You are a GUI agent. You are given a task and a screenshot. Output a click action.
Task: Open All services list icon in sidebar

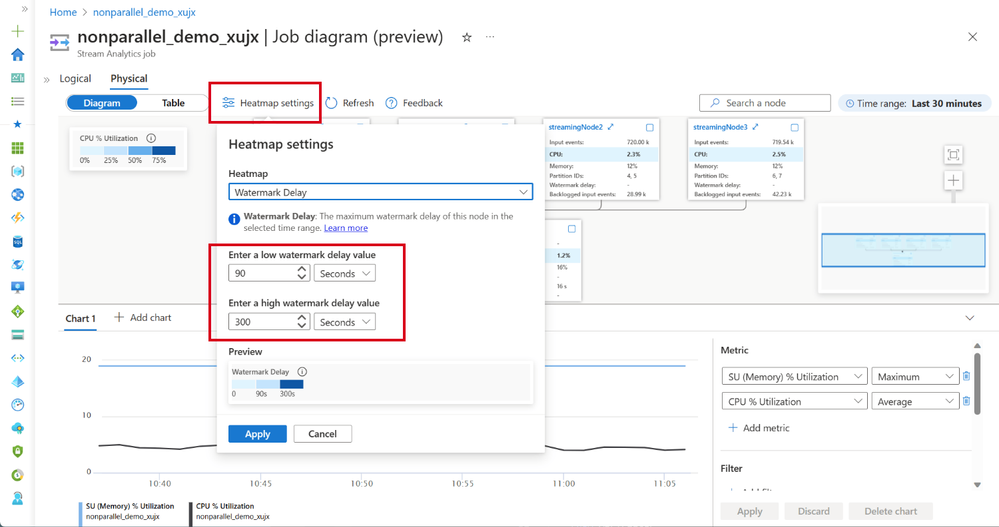[x=18, y=101]
